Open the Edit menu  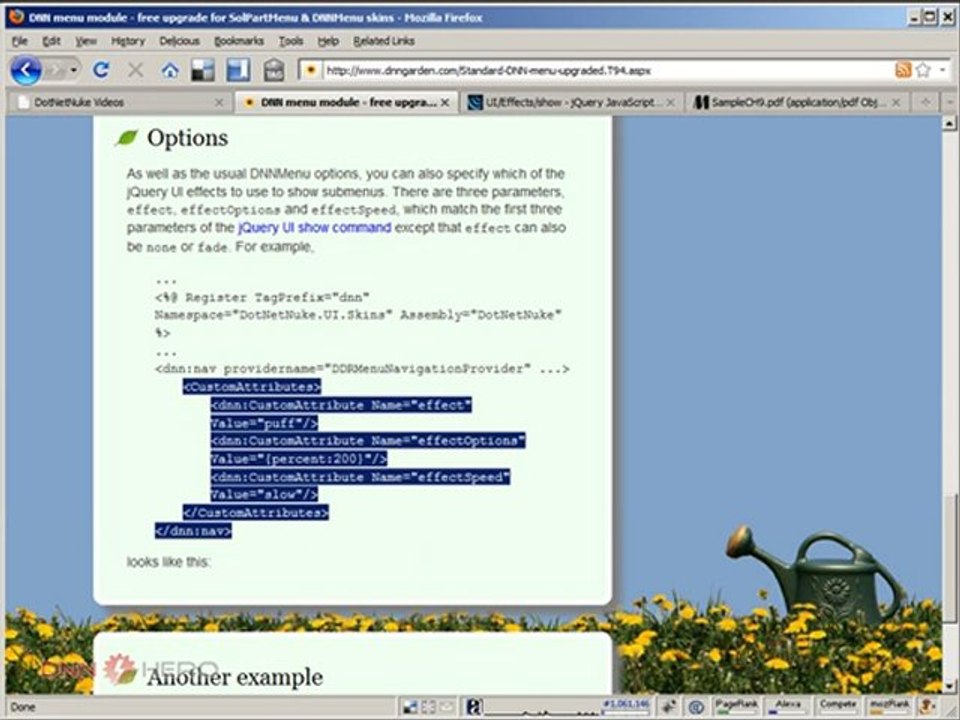(51, 41)
